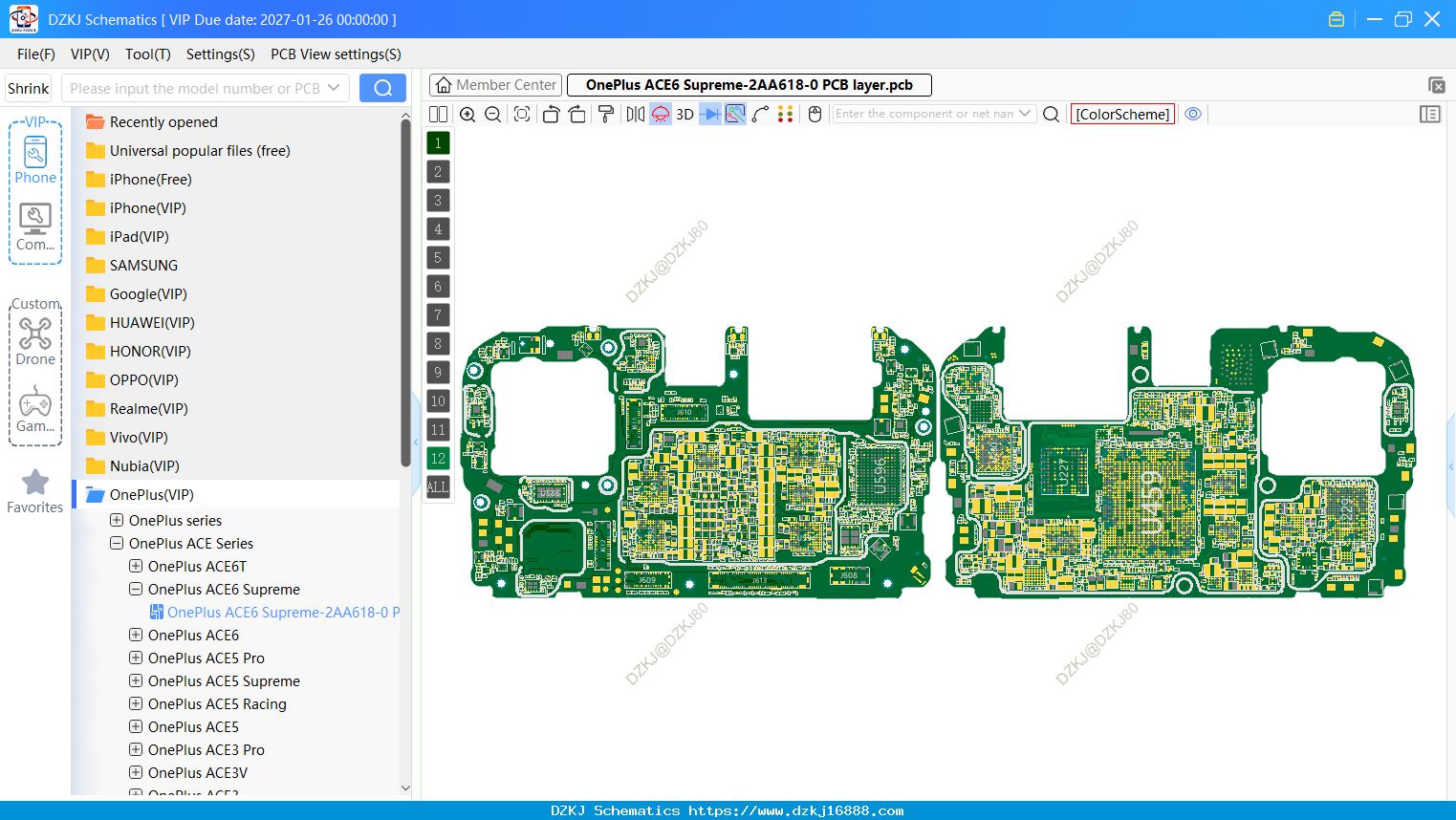Open the model number dropdown arrow

[334, 88]
